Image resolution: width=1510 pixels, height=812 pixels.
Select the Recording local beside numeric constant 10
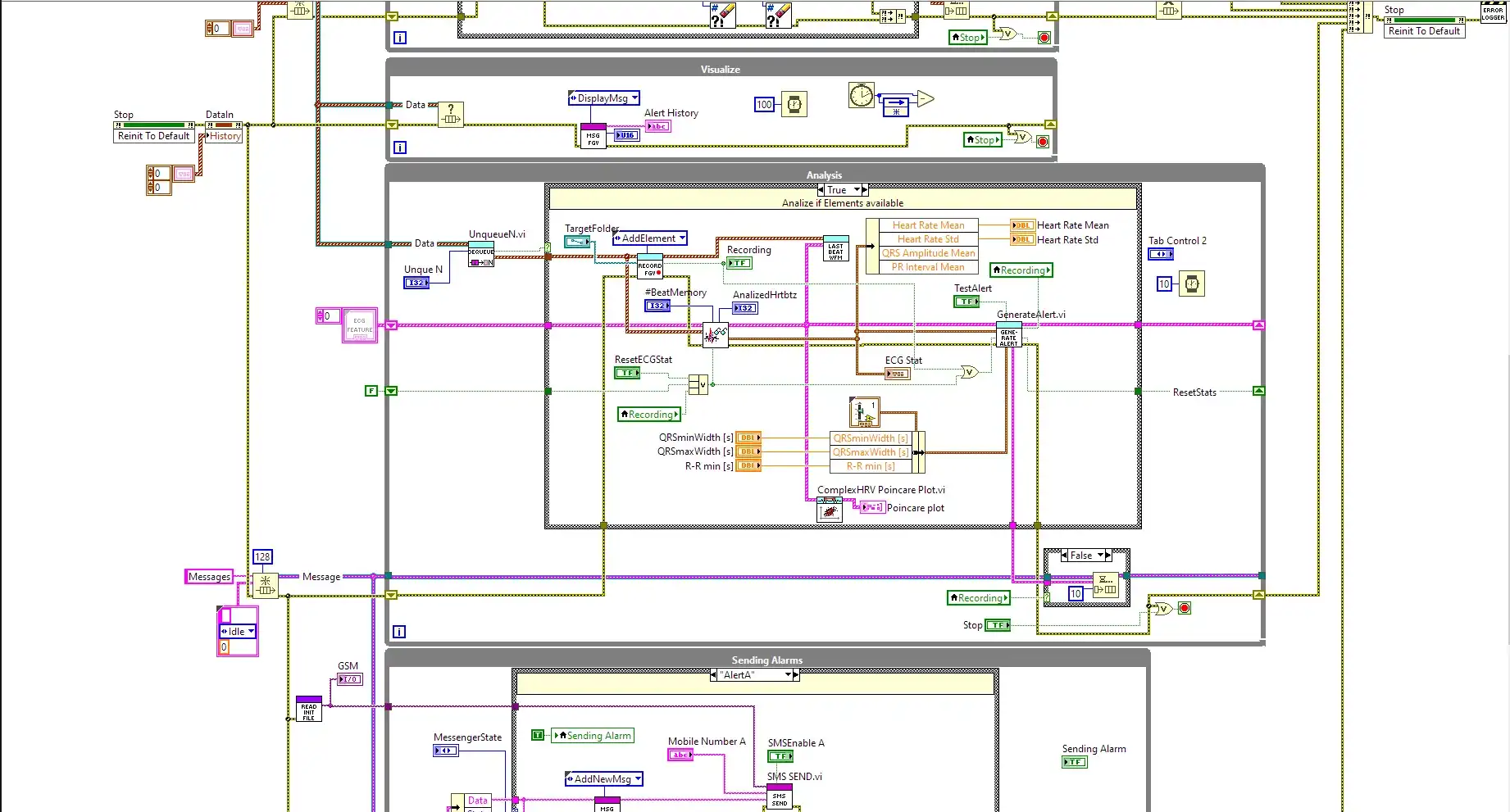978,598
